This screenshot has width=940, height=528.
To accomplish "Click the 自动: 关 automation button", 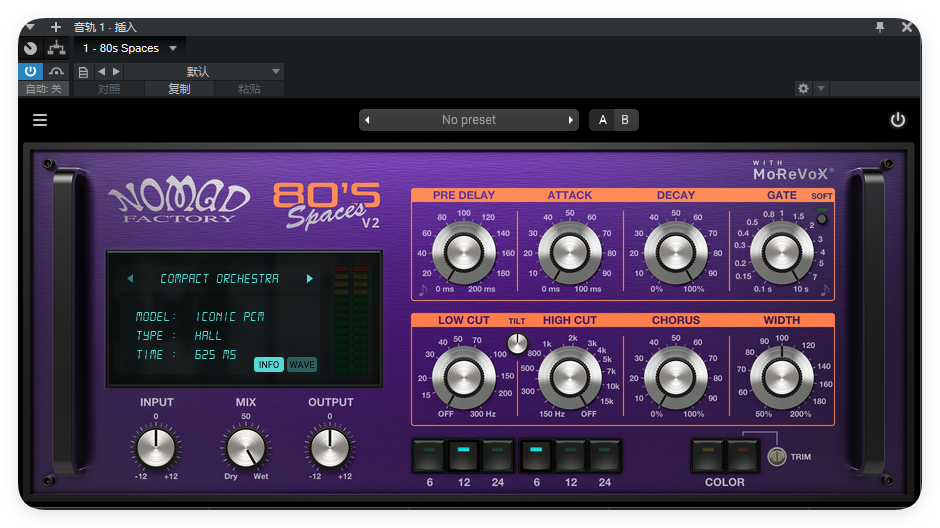I will coord(44,89).
